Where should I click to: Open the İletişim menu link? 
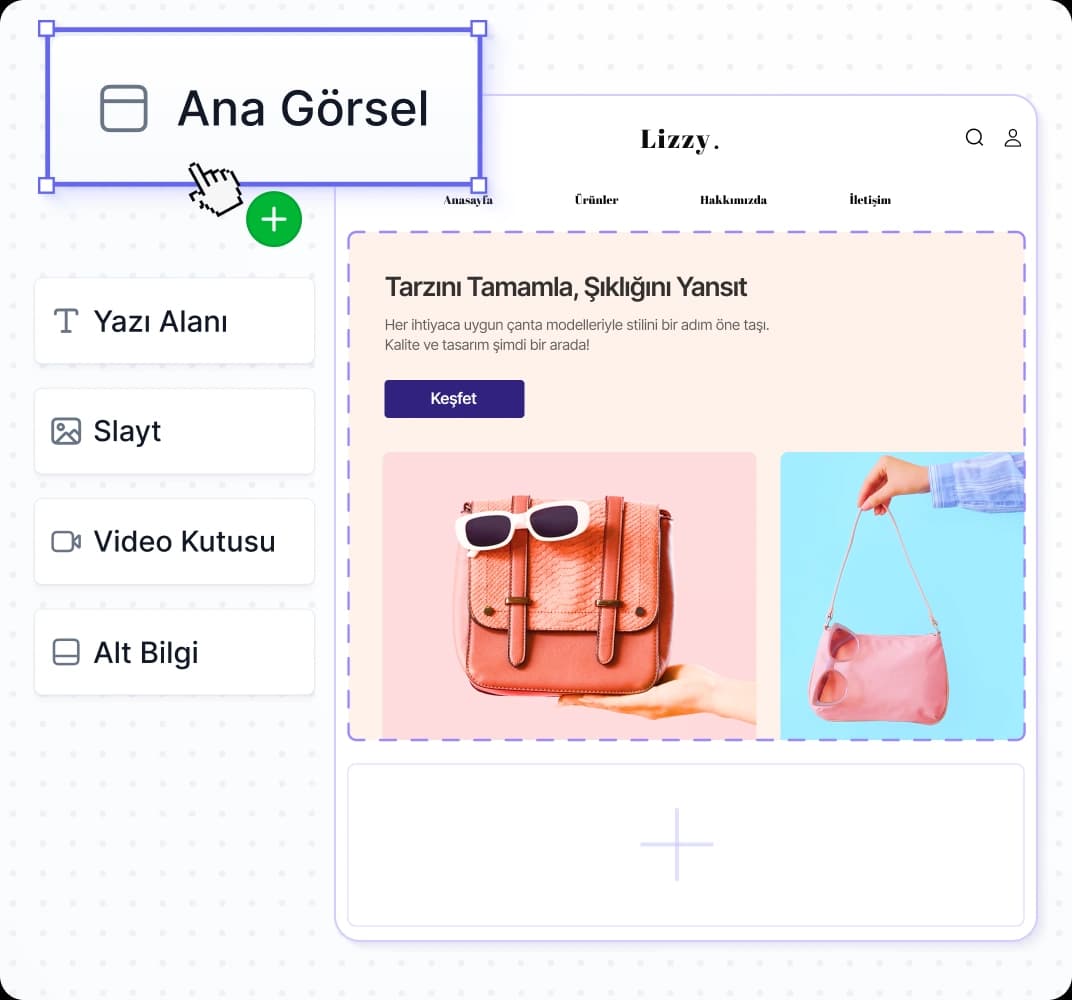click(869, 200)
